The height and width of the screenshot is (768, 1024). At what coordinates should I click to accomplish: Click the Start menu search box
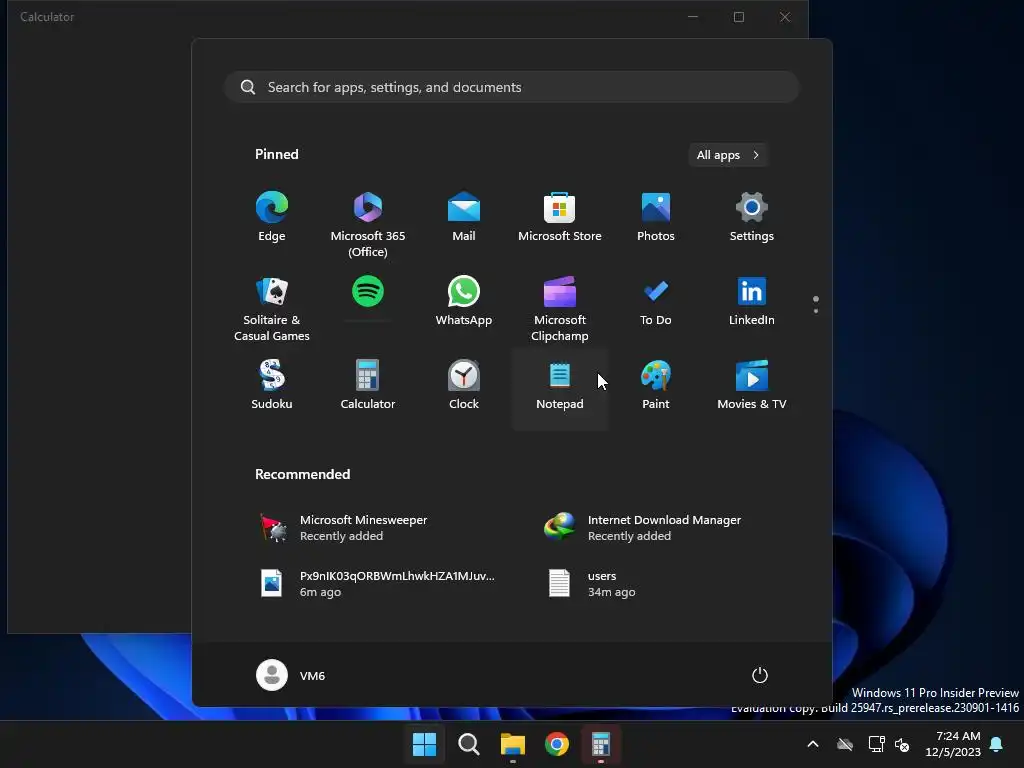511,87
